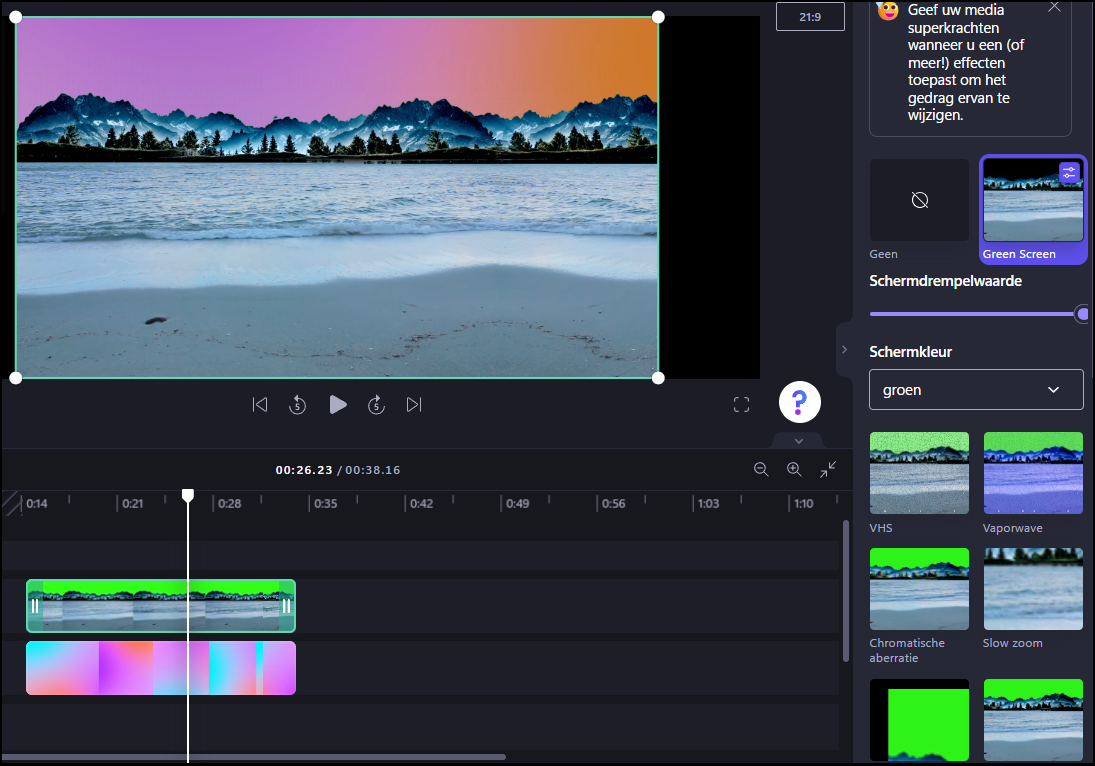The height and width of the screenshot is (766, 1095).
Task: Zoom in the timeline
Action: pyautogui.click(x=794, y=469)
